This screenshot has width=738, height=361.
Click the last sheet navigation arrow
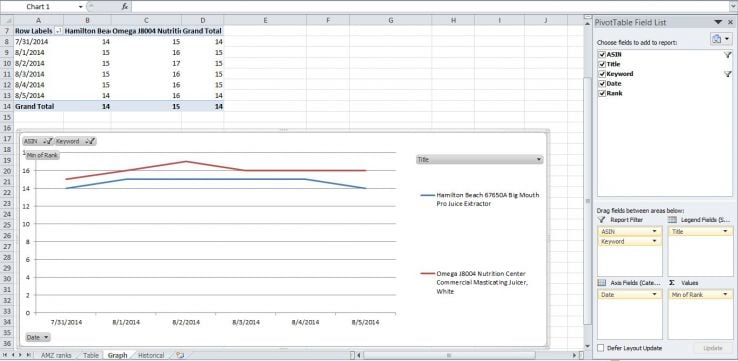(x=29, y=355)
